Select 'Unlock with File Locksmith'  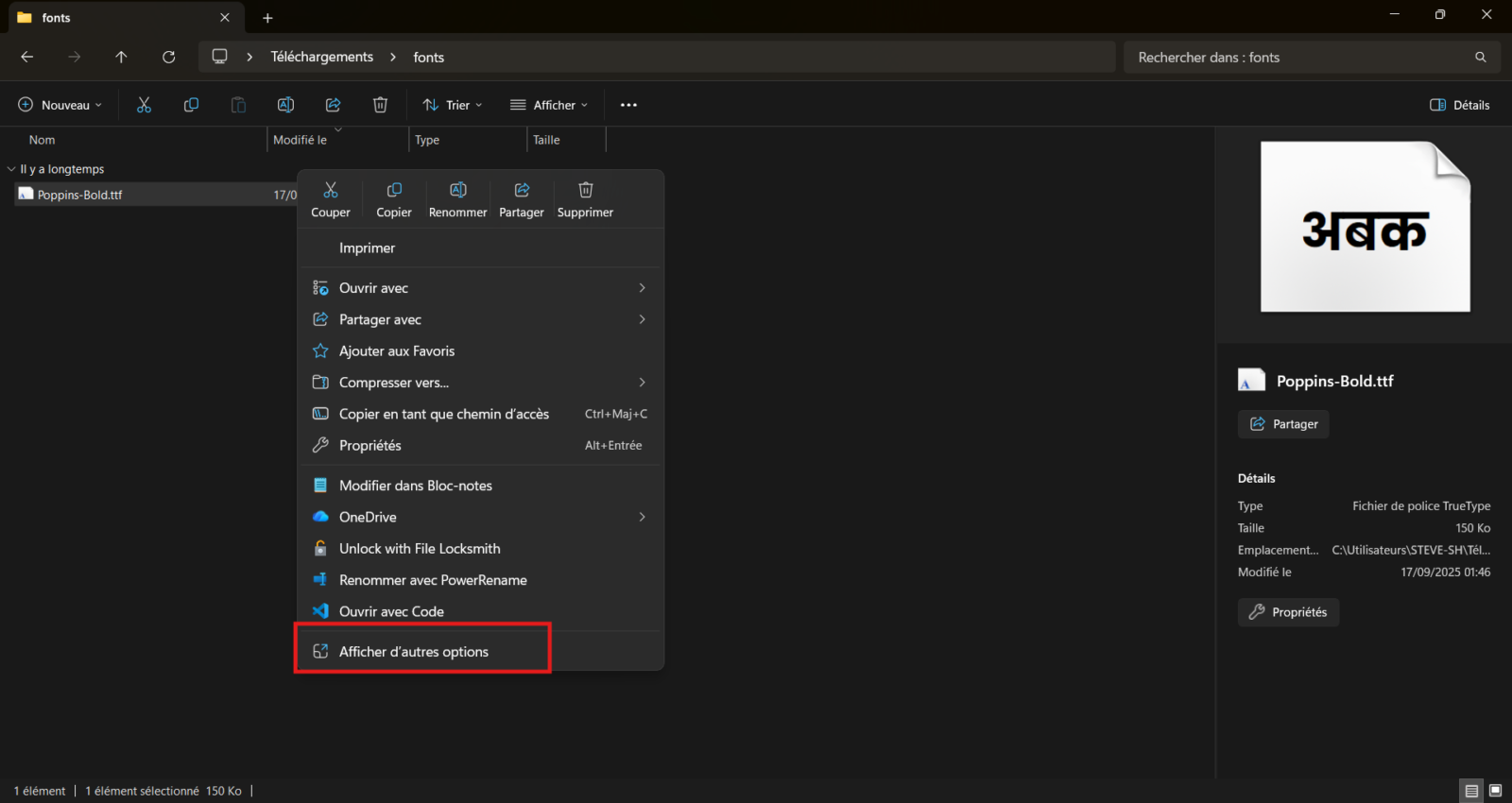[480, 549]
